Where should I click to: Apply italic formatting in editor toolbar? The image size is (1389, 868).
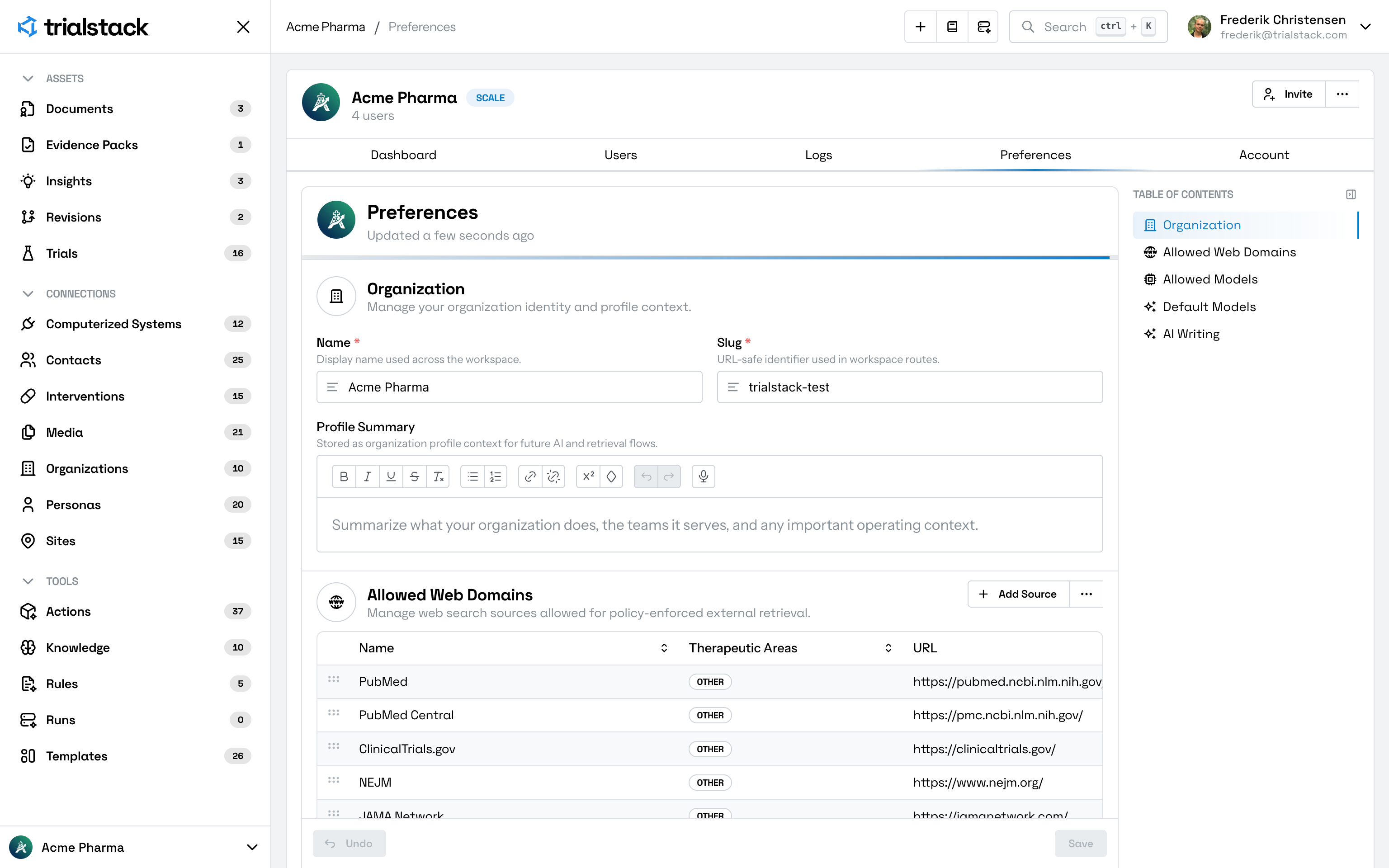point(367,476)
